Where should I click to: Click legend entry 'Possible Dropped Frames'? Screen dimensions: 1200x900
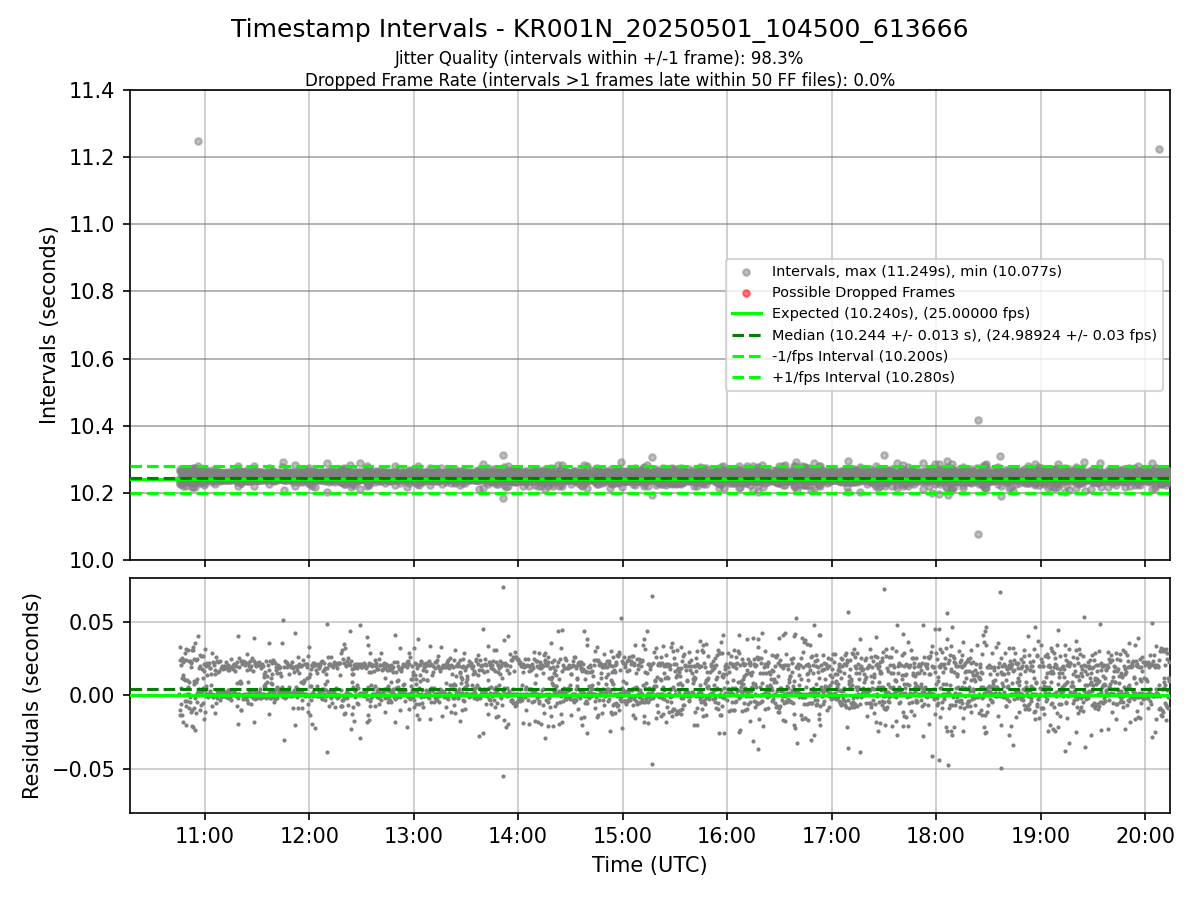863,292
